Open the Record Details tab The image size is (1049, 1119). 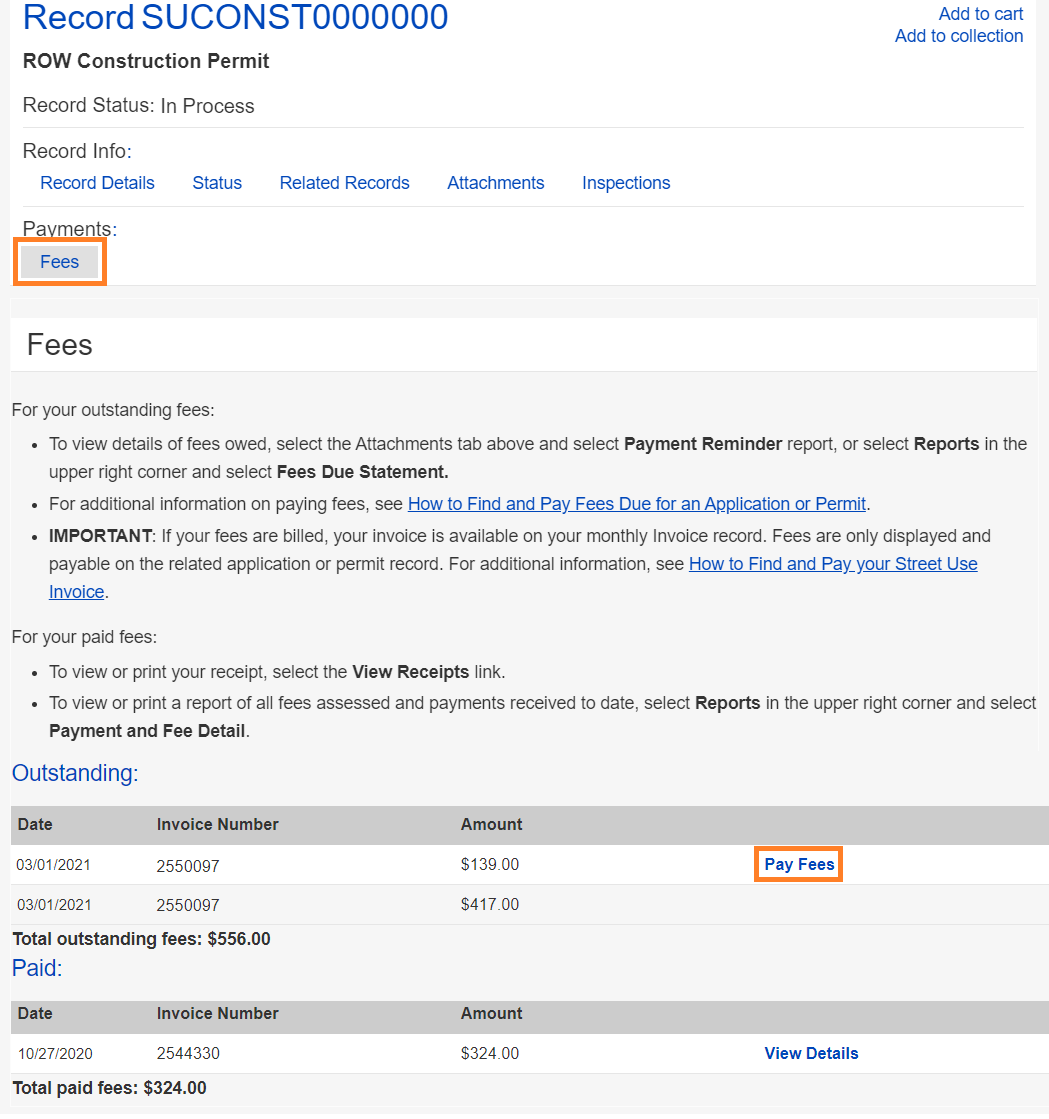tap(97, 183)
